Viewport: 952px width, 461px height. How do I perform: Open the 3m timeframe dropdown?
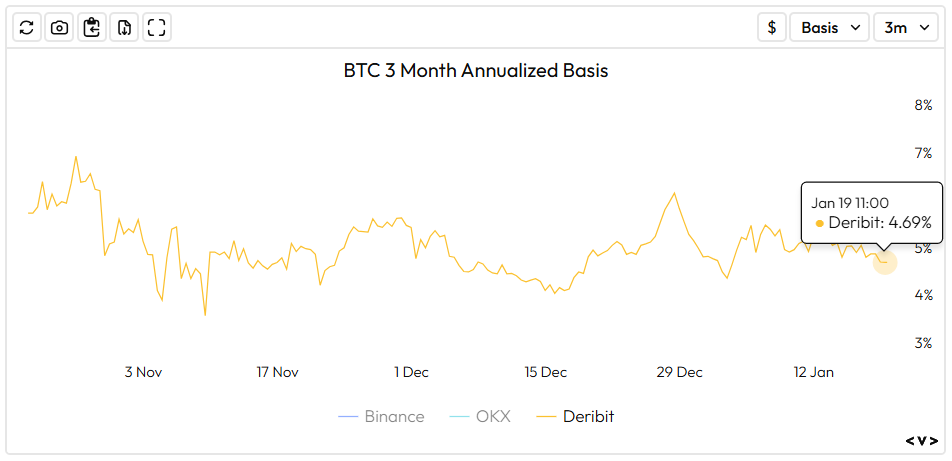tap(905, 27)
